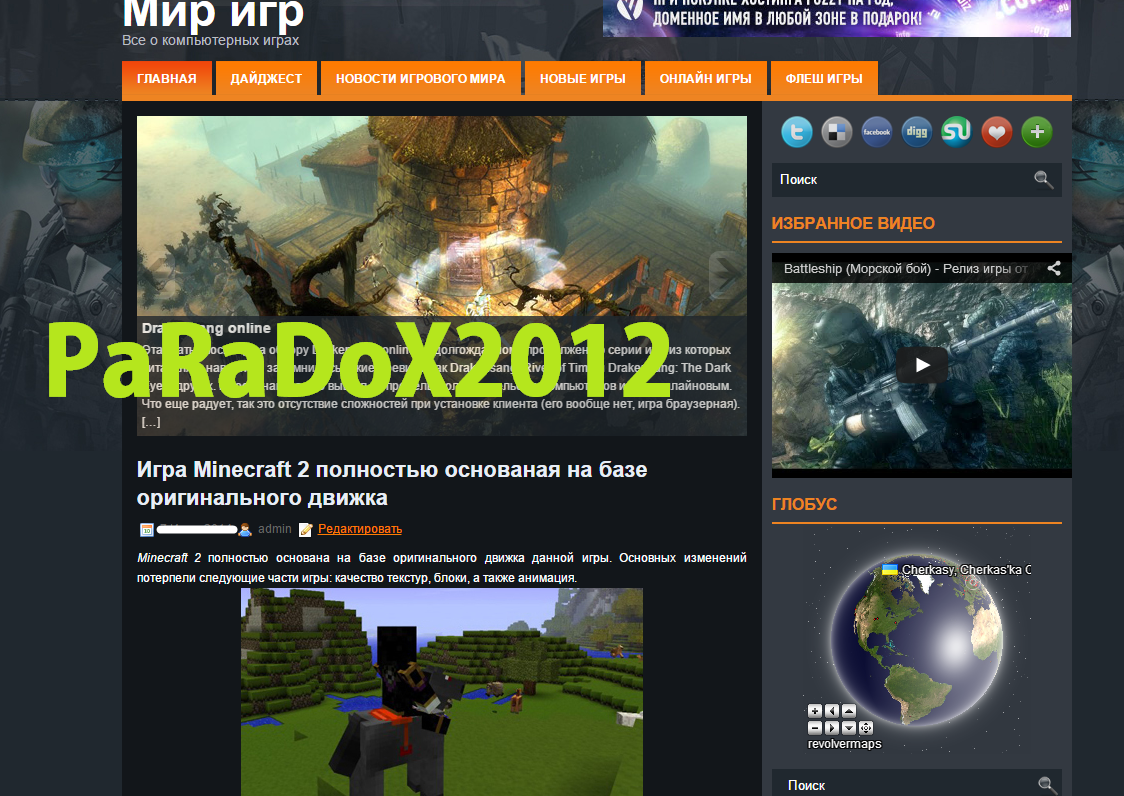Screen dimensions: 1124x796
Task: Click the hosting banner advertisement at top
Action: point(837,18)
